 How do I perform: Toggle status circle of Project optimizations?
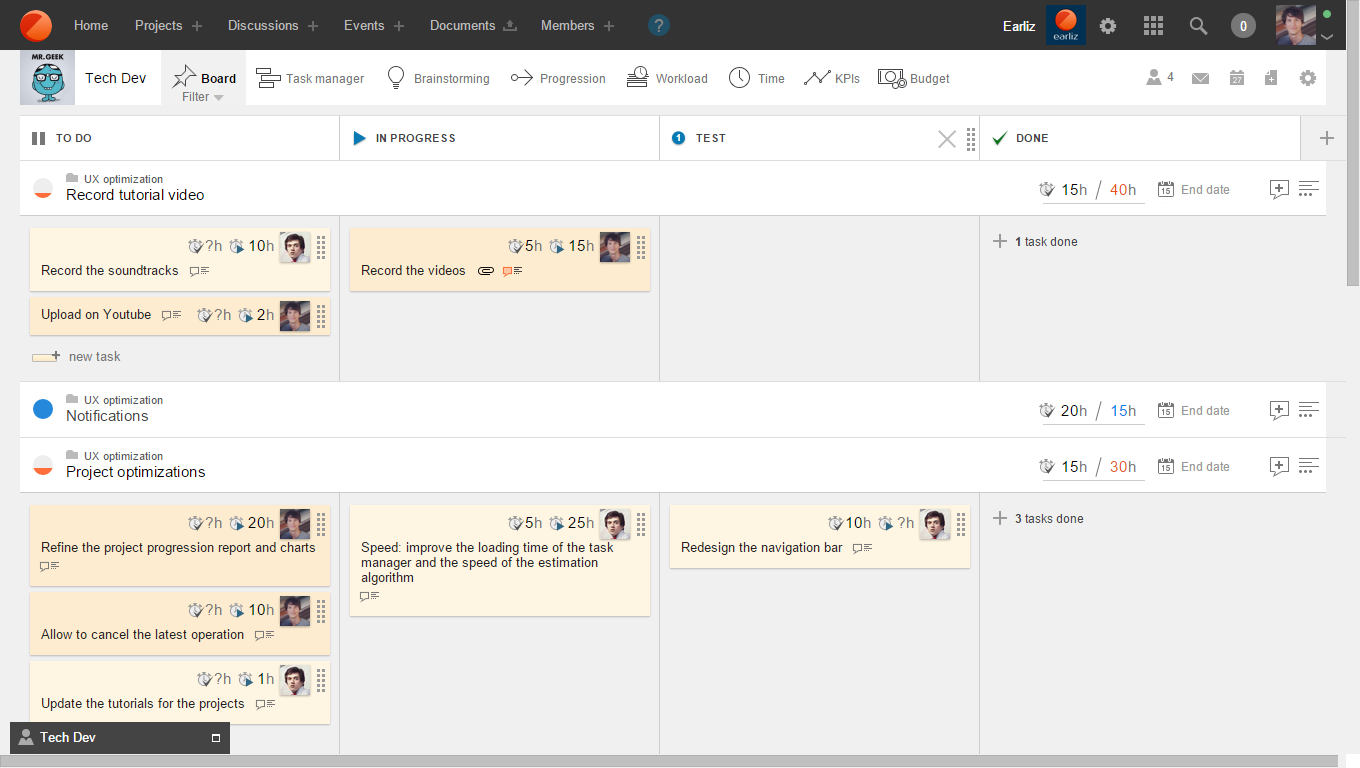click(43, 465)
